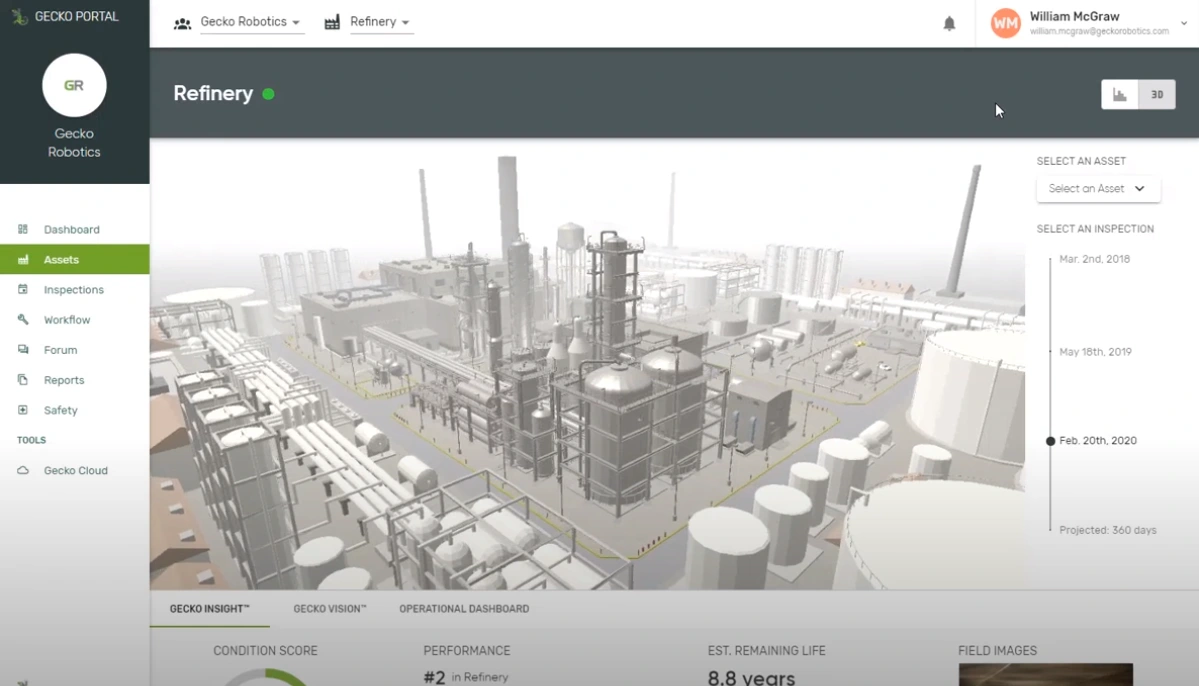Open Safety in the sidebar
1199x686 pixels.
[x=60, y=410]
